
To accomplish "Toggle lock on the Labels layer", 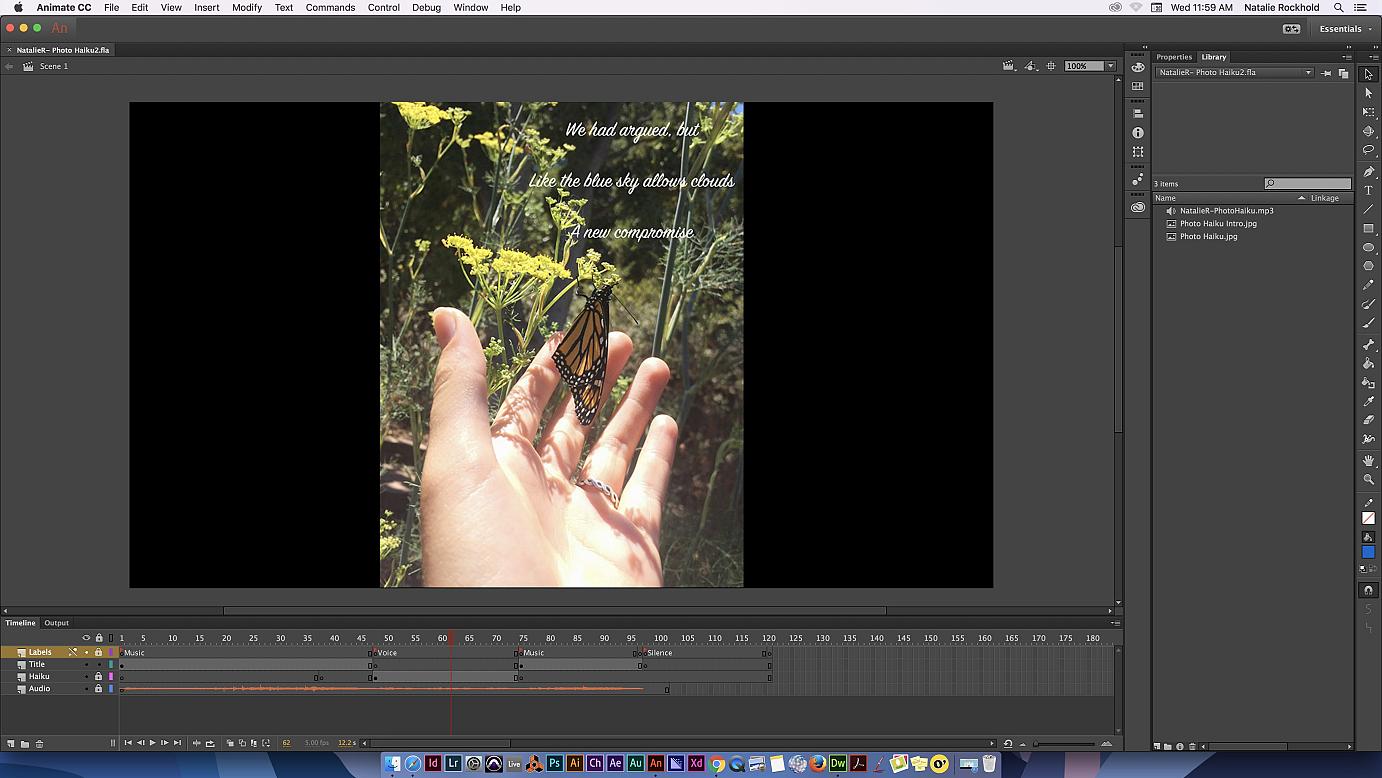I will [98, 652].
